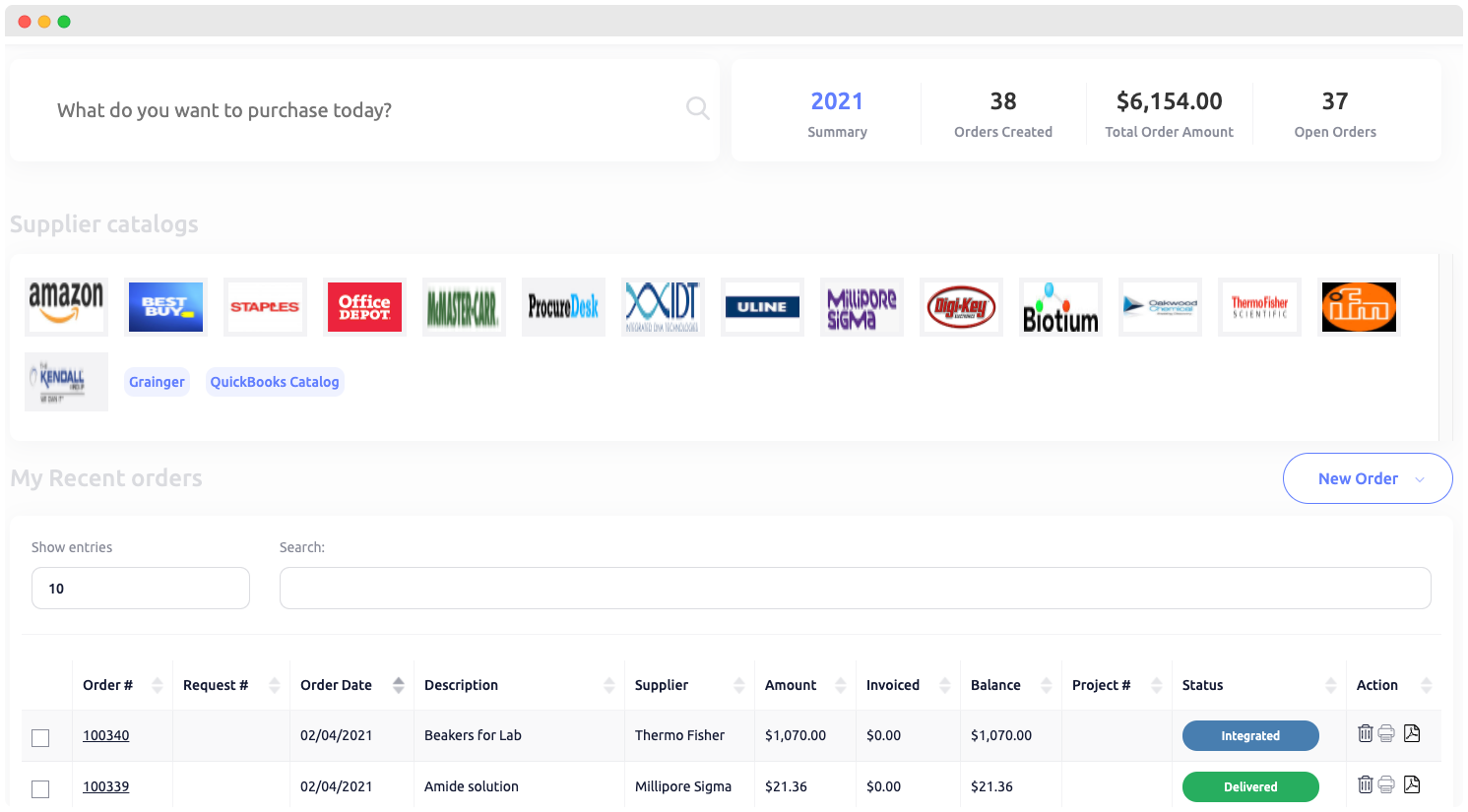Click the $6,154.00 Total Order Amount
The width and height of the screenshot is (1468, 812).
1169,113
